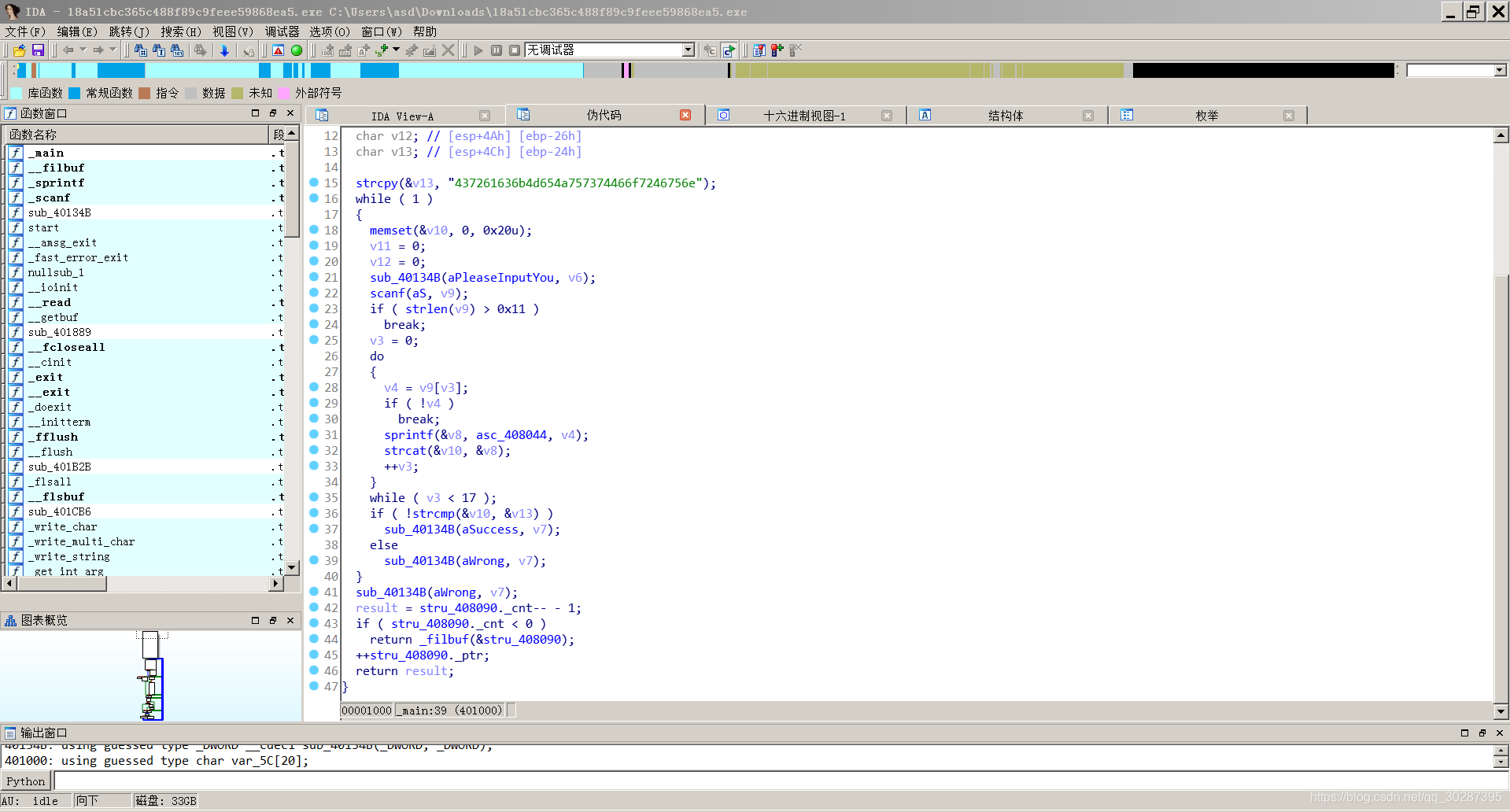Open the navigation band right dropdown

tap(1500, 71)
